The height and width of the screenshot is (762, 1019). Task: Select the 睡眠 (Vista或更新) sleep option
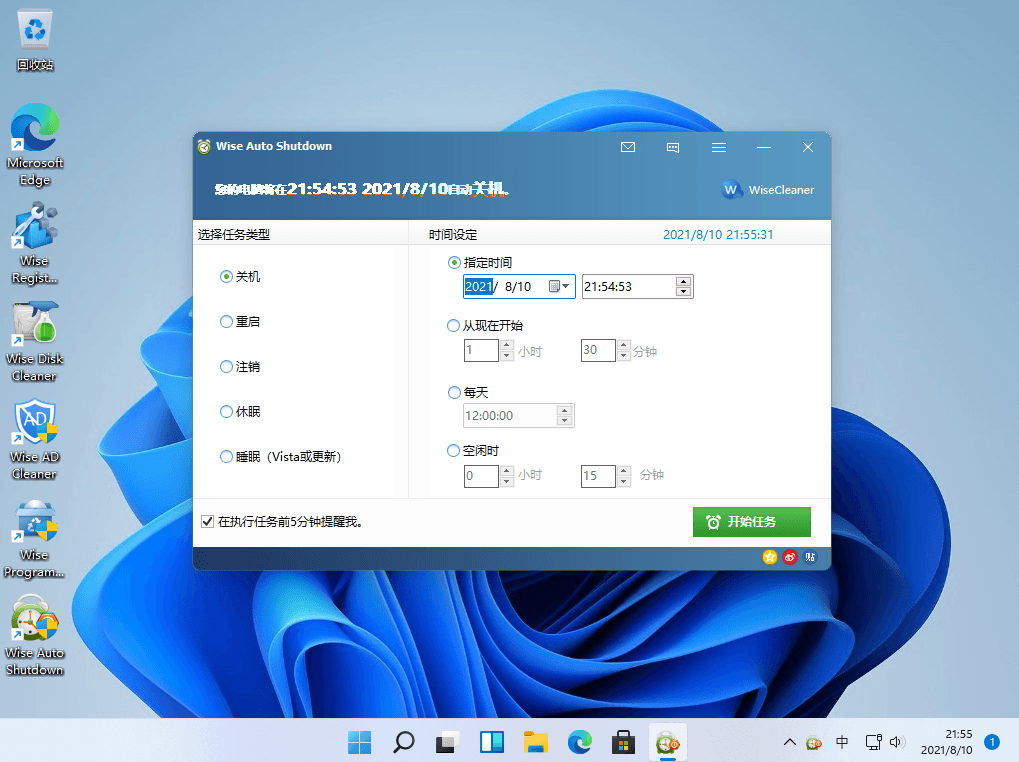coord(280,457)
